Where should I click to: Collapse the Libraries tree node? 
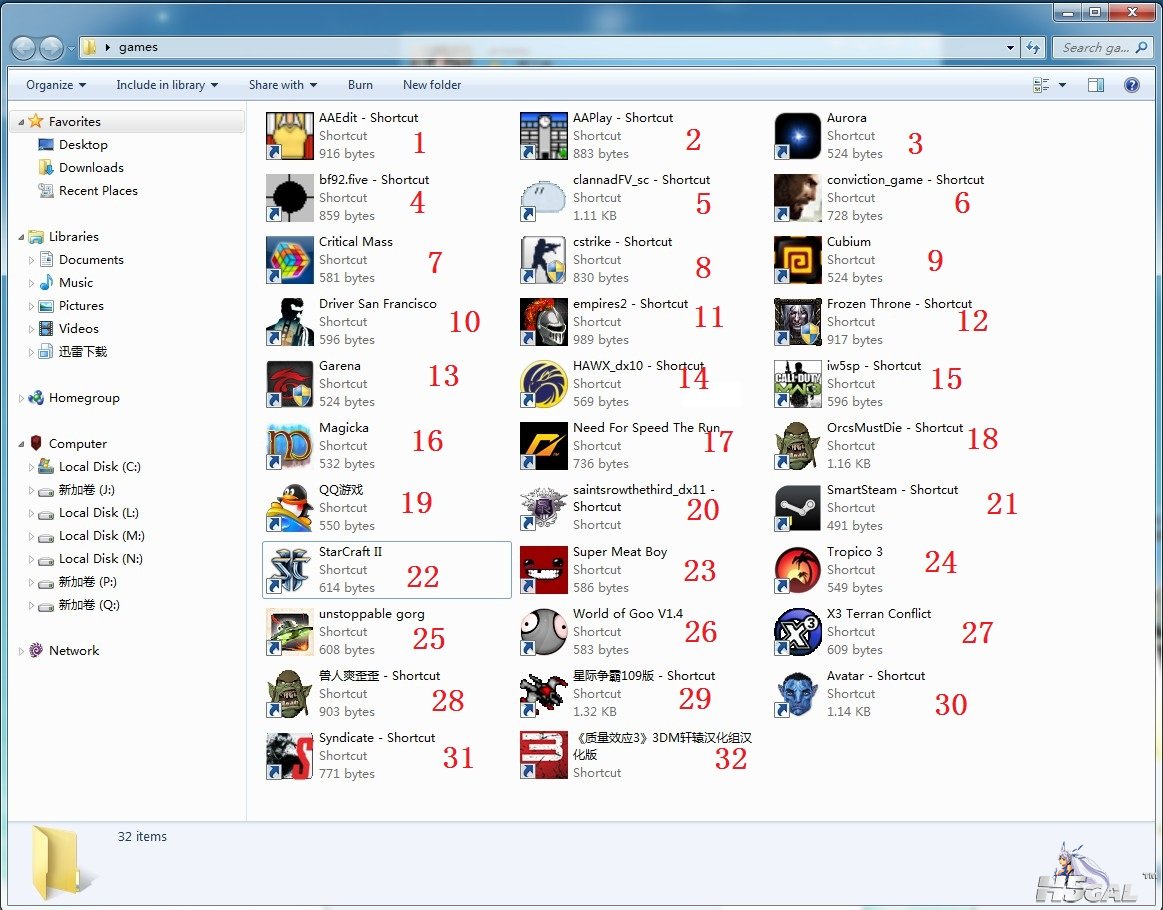[21, 237]
